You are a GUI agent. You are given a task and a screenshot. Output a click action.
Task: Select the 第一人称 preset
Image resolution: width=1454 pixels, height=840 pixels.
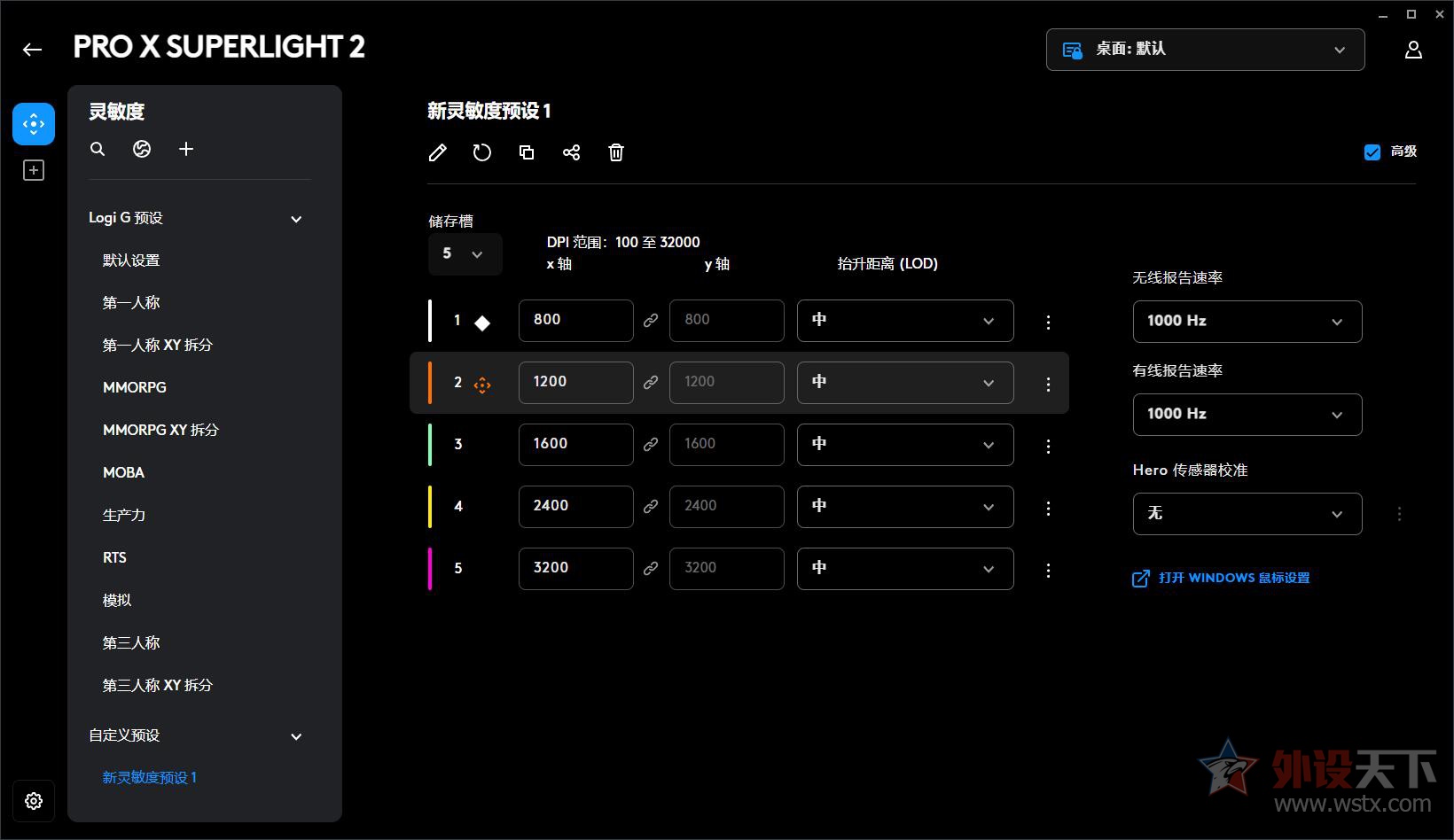pos(131,303)
